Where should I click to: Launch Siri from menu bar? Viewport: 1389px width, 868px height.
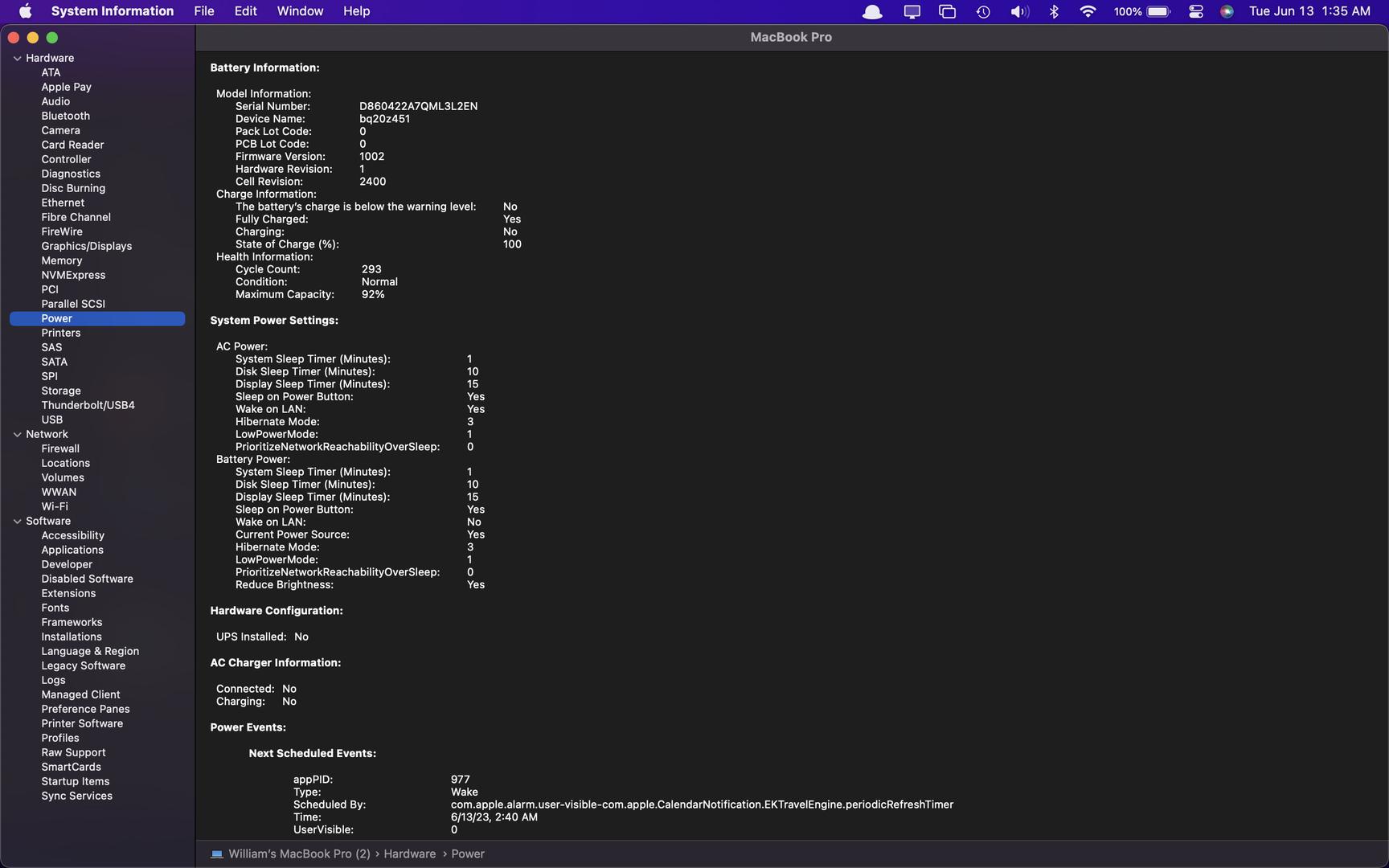tap(1227, 11)
